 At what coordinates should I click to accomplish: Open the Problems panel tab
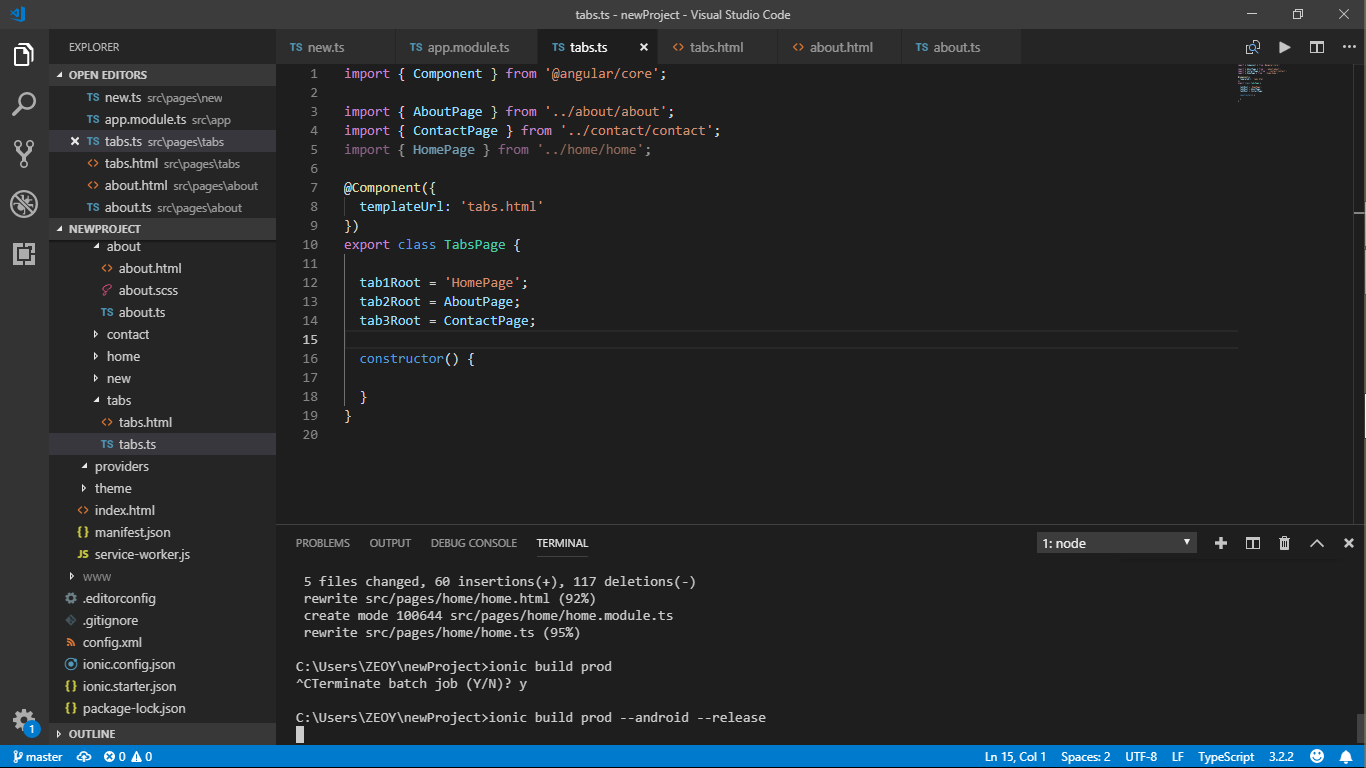323,543
